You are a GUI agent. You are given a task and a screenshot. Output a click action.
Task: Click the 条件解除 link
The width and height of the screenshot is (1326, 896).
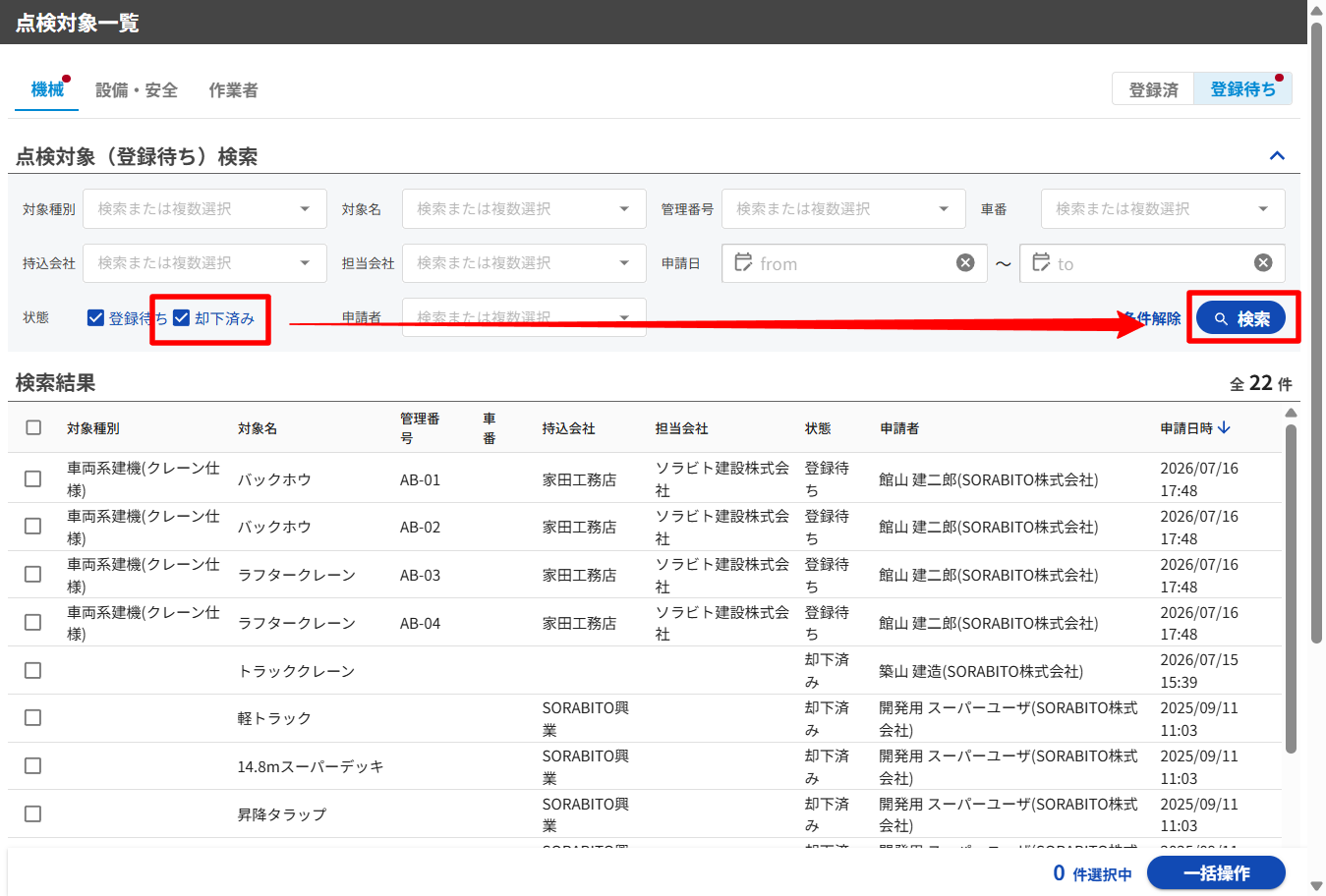1152,317
